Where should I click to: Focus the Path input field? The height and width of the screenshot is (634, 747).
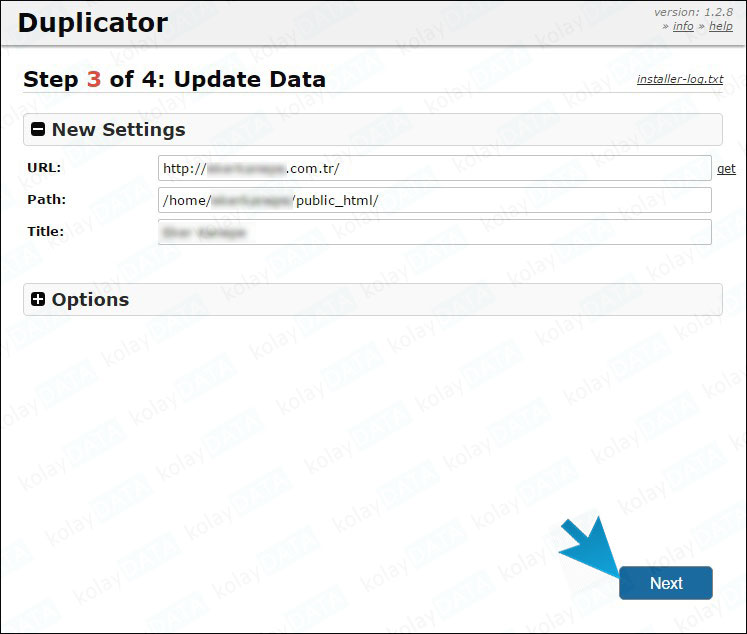click(x=434, y=200)
